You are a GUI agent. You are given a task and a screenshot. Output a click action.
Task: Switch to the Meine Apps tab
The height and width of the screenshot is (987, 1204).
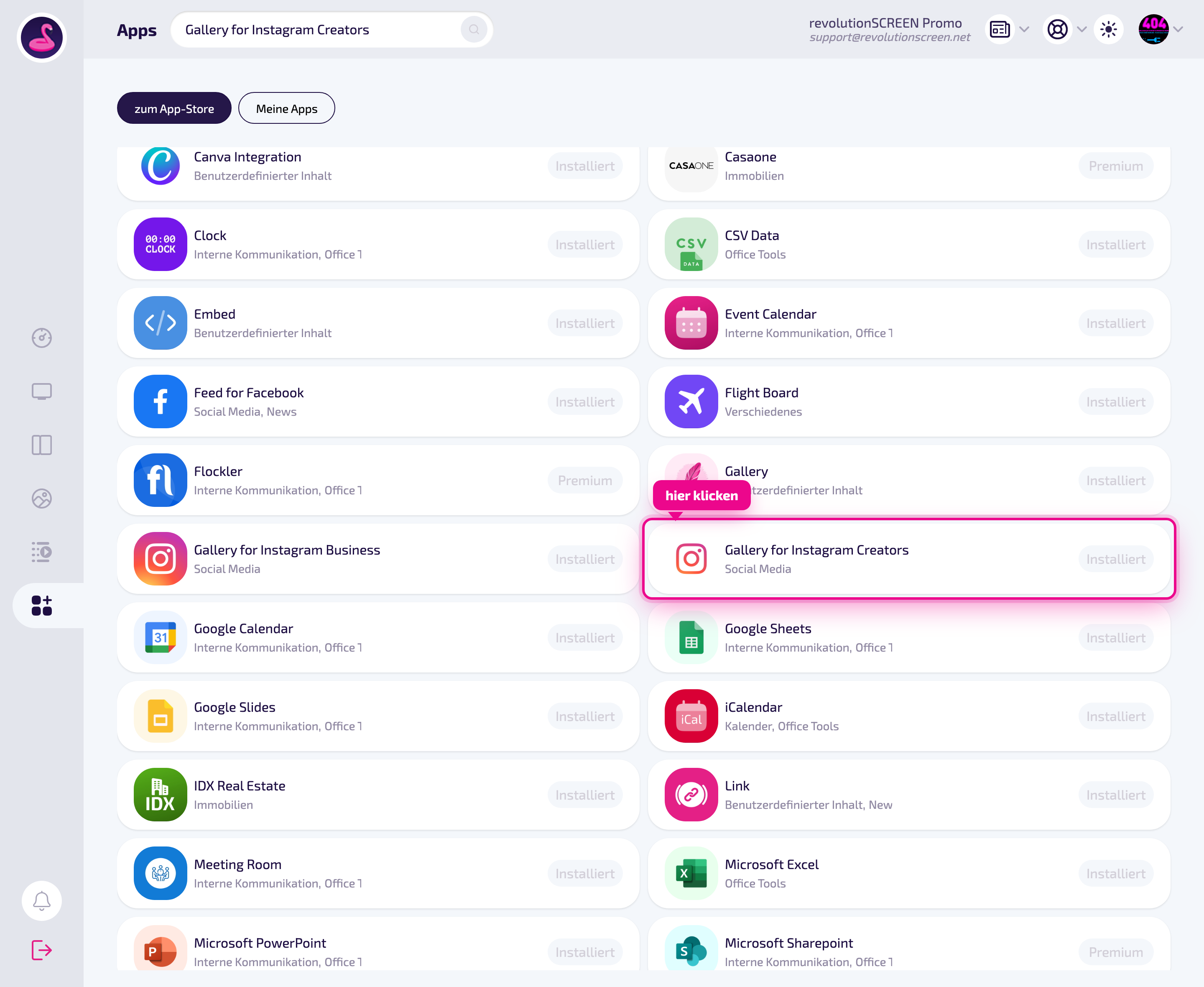pos(286,108)
